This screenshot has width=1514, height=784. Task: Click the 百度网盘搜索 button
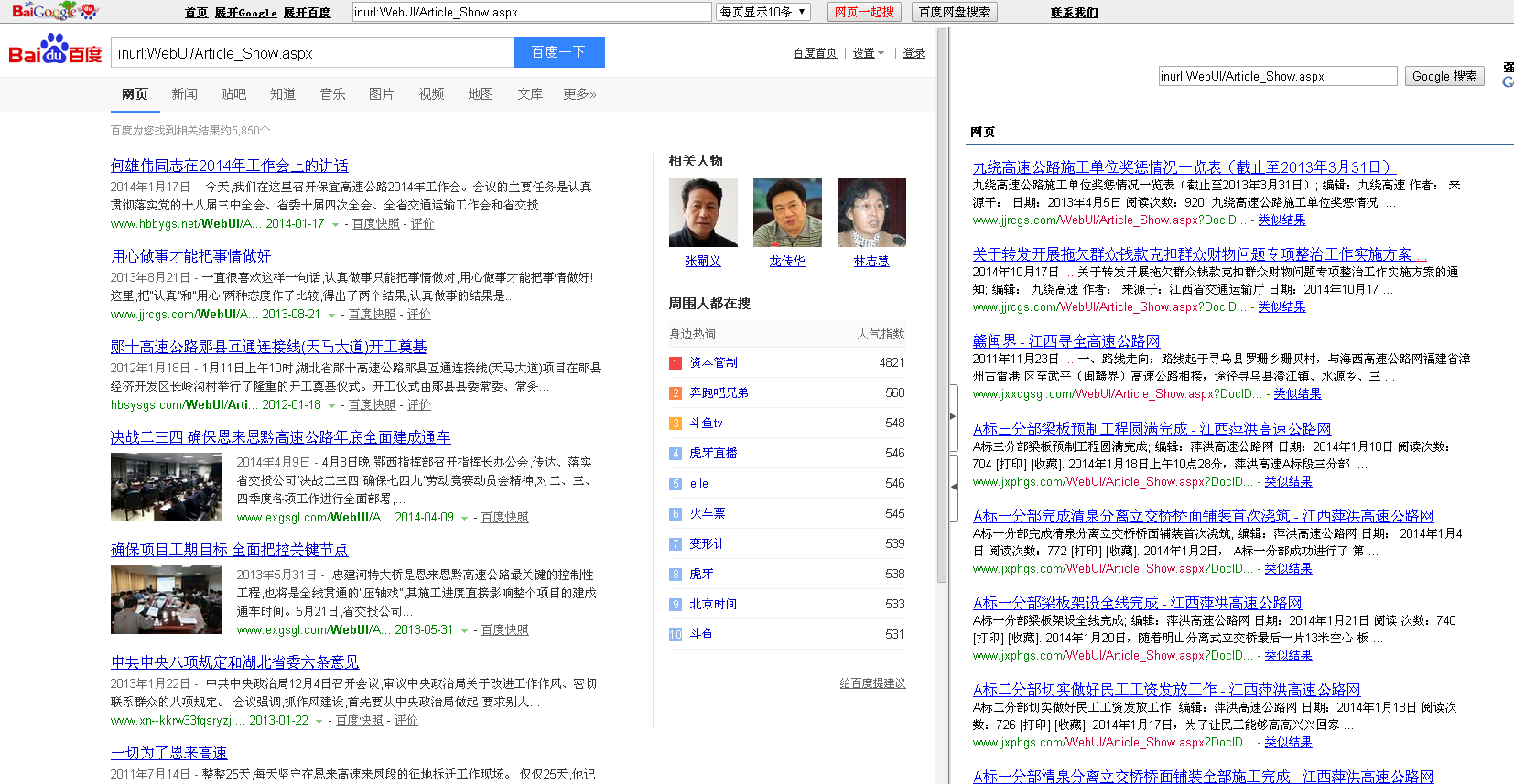[x=955, y=12]
